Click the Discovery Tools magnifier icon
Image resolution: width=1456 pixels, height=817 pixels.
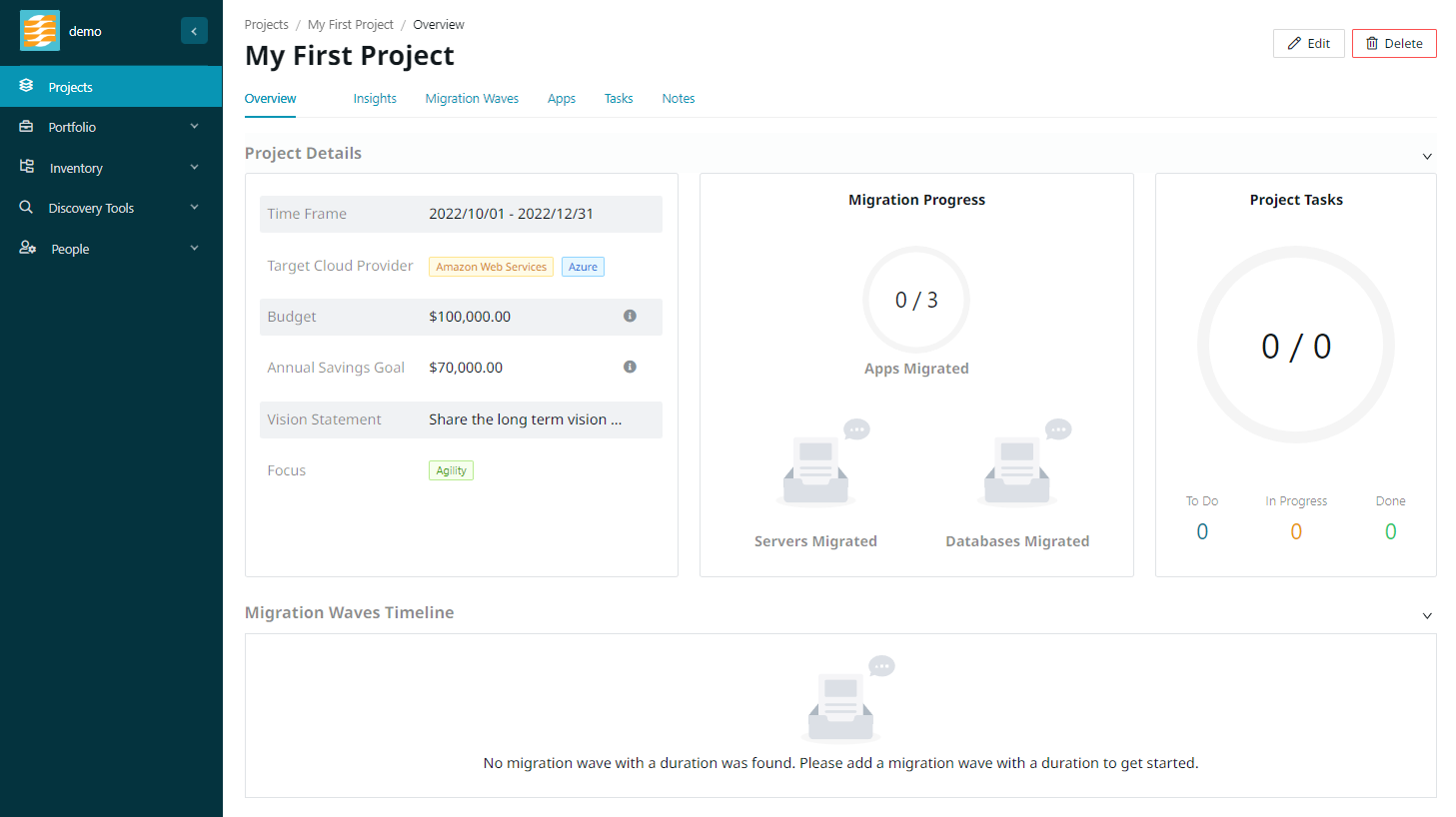tap(27, 208)
